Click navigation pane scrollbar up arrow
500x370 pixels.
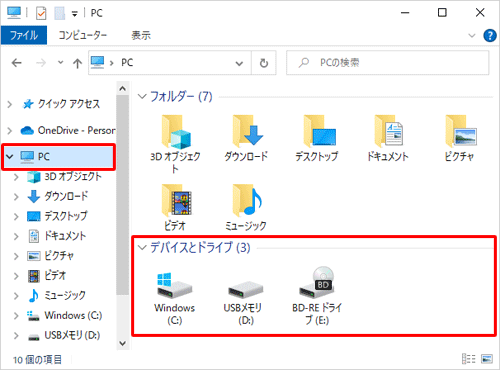pyautogui.click(x=123, y=89)
